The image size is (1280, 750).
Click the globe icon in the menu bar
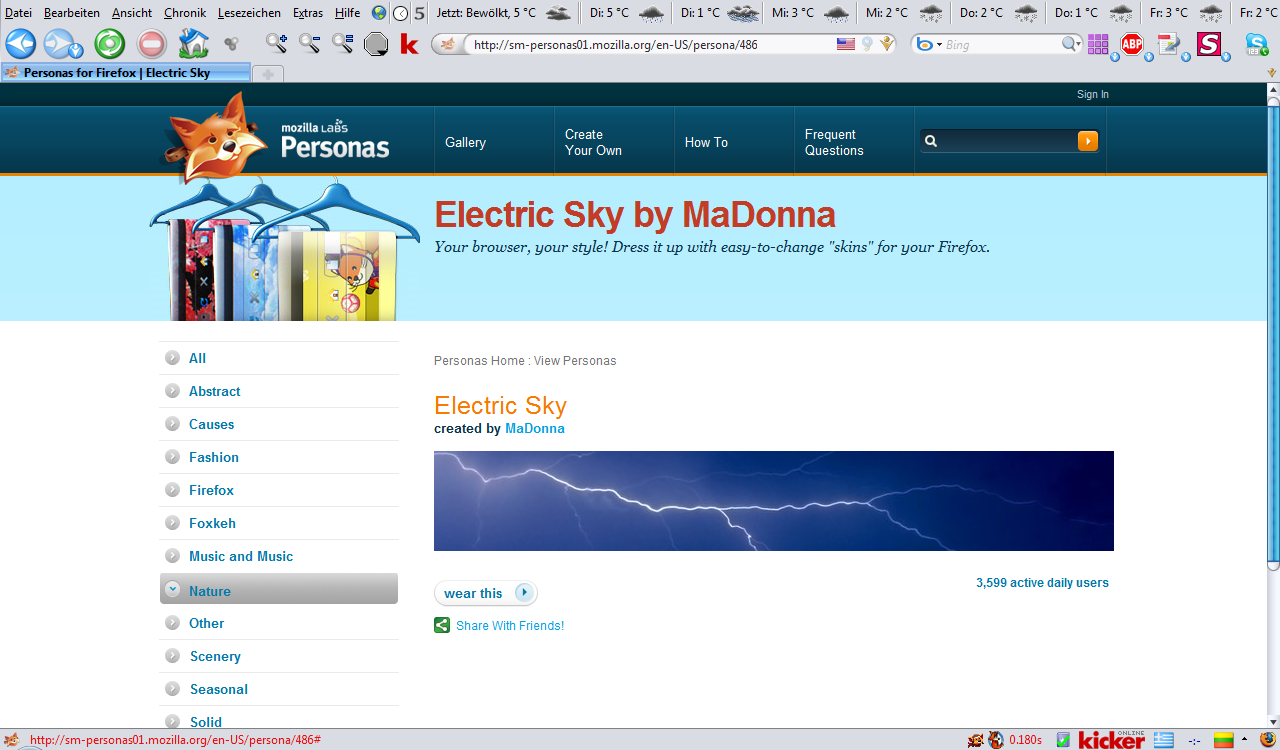coord(379,13)
